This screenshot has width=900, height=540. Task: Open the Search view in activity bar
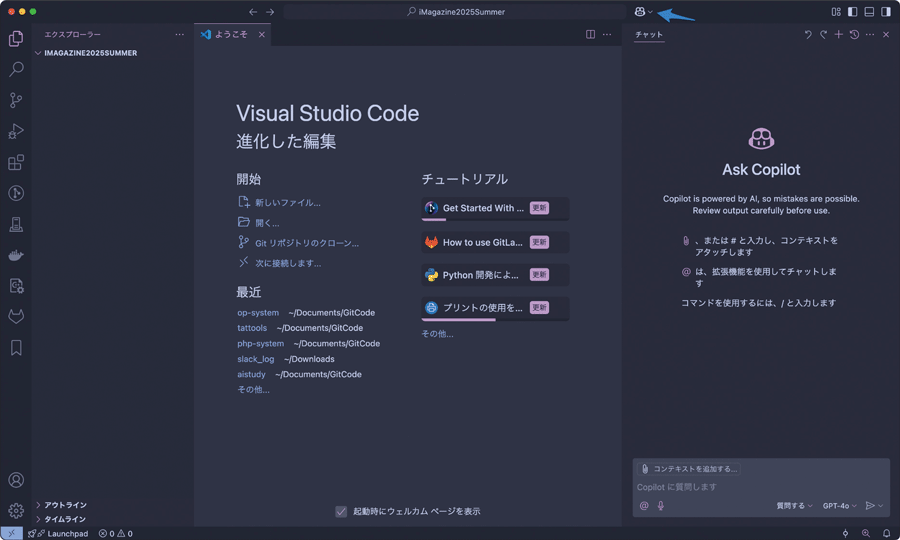pos(16,69)
